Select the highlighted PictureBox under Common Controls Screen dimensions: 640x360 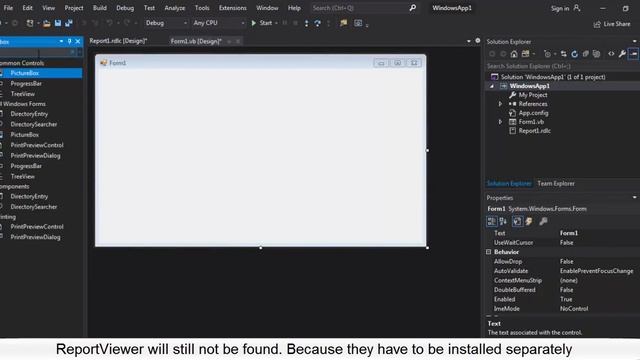click(x=41, y=73)
